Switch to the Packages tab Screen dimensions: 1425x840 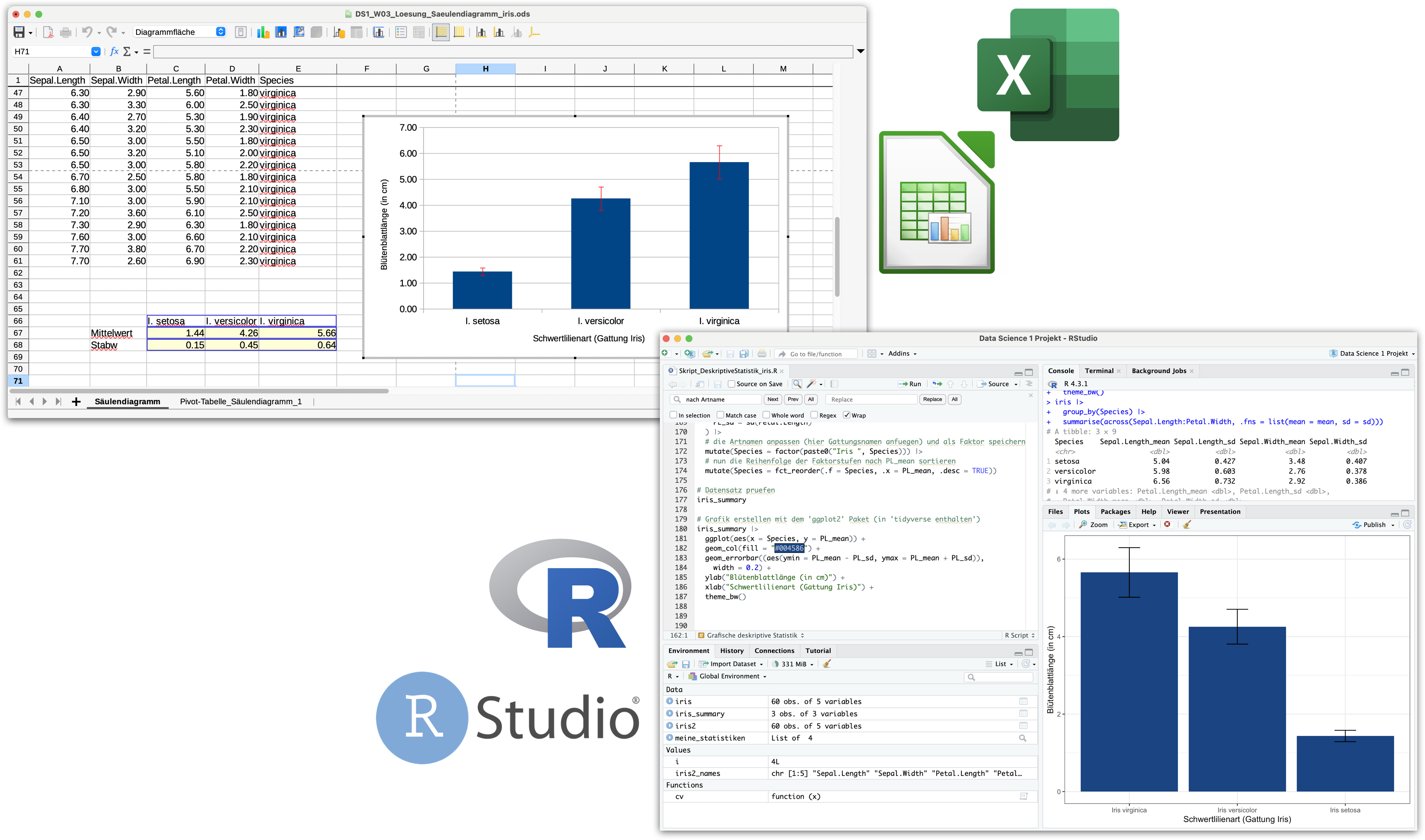(x=1115, y=512)
